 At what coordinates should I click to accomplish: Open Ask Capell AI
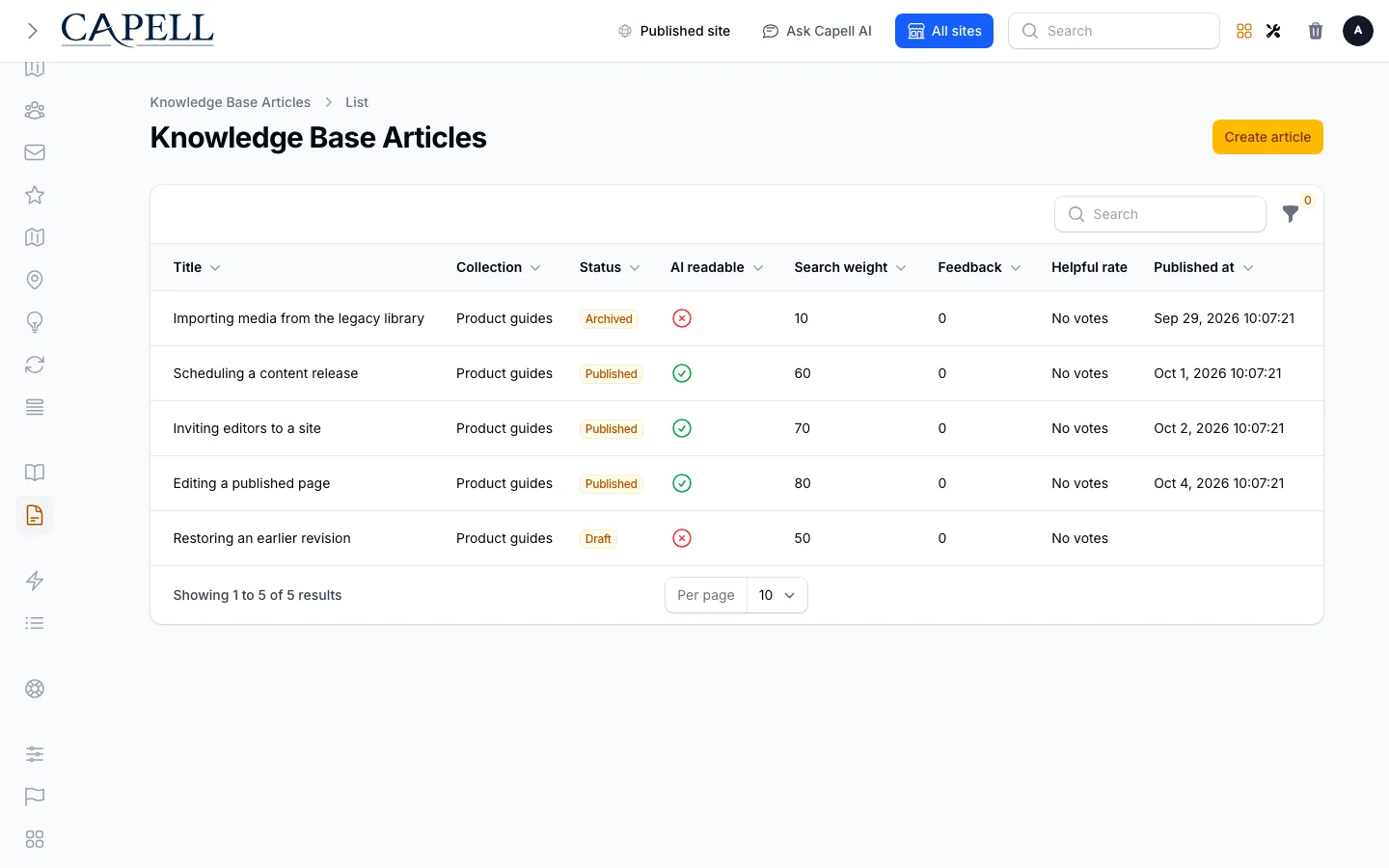tap(817, 31)
